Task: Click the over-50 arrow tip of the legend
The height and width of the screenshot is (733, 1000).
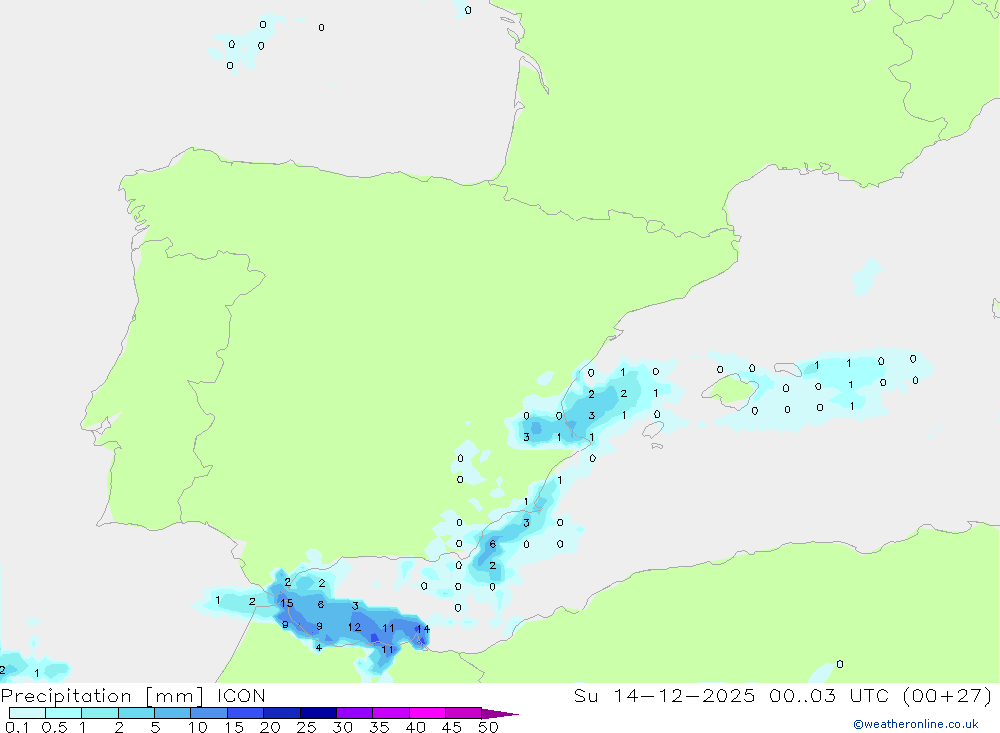Action: [x=500, y=713]
